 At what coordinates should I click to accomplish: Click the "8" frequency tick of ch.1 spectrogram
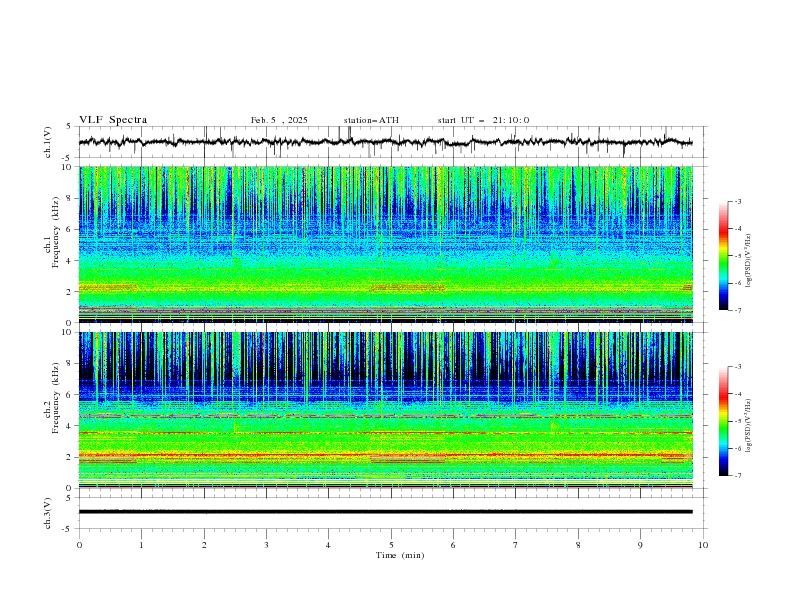71,198
